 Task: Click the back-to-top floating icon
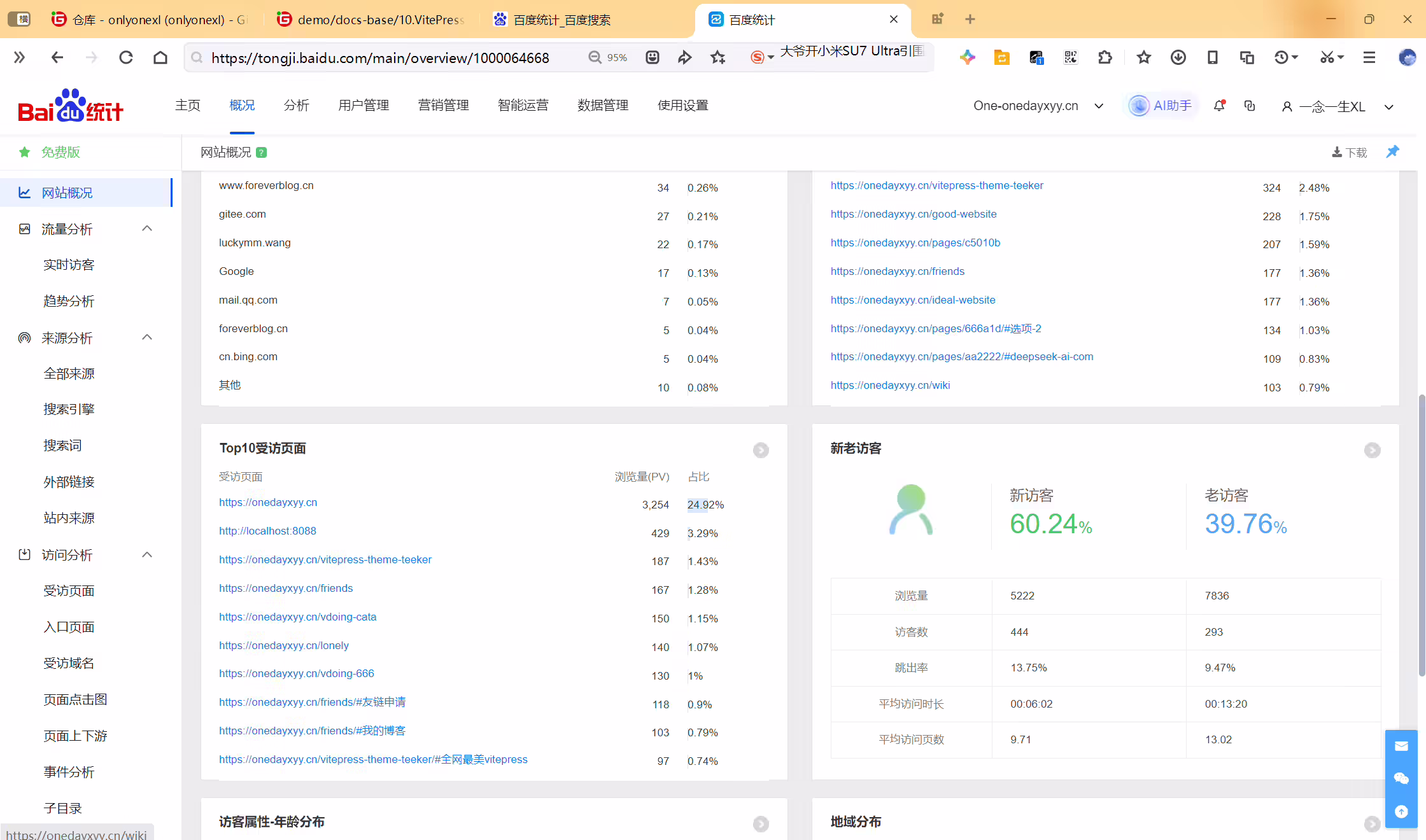point(1401,811)
